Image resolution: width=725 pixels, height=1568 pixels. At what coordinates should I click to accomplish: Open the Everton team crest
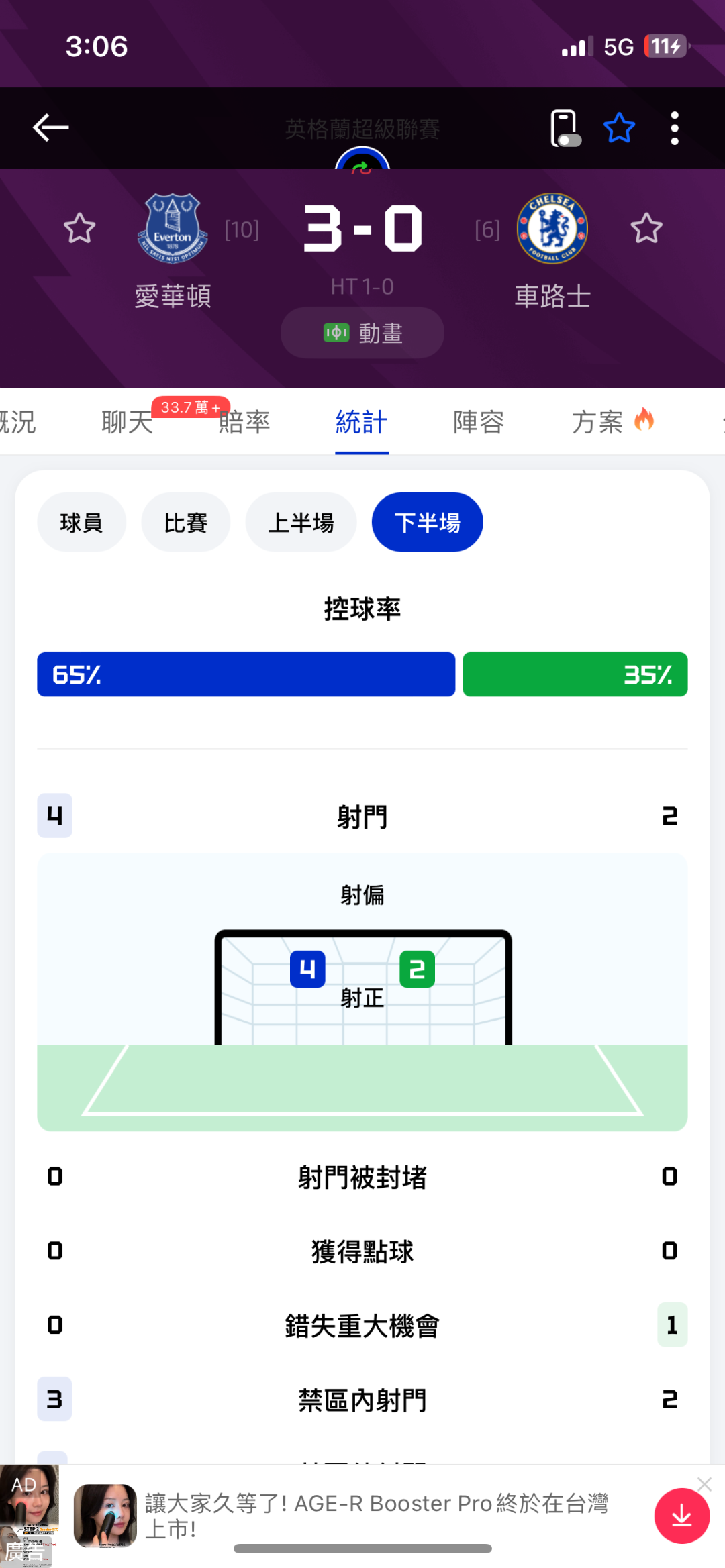click(173, 228)
